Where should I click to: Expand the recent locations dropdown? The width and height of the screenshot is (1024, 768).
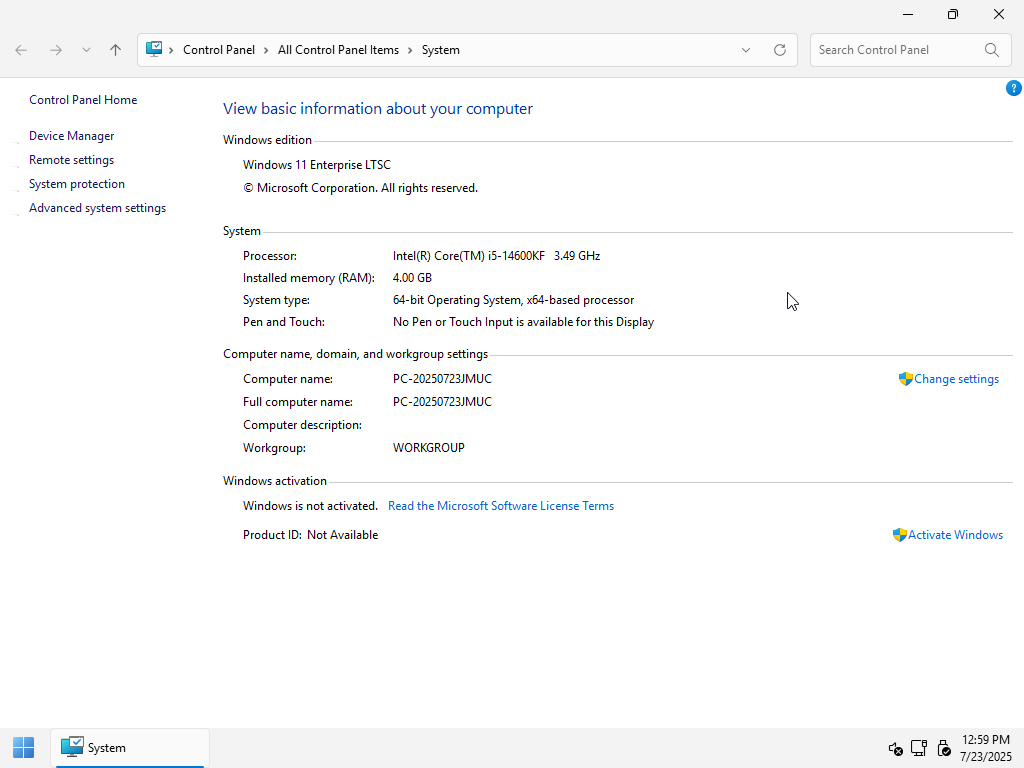click(86, 50)
